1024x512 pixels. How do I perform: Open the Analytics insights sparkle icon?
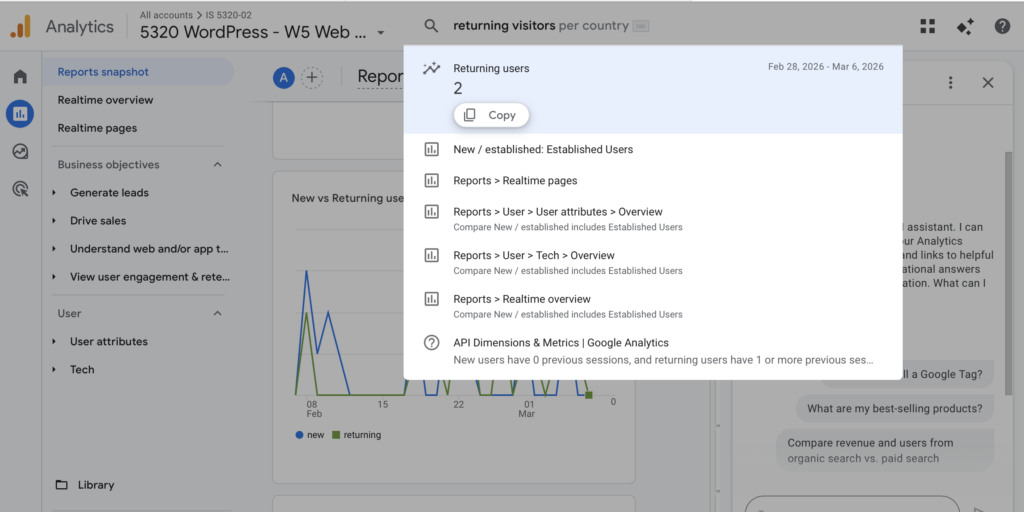pyautogui.click(x=965, y=27)
